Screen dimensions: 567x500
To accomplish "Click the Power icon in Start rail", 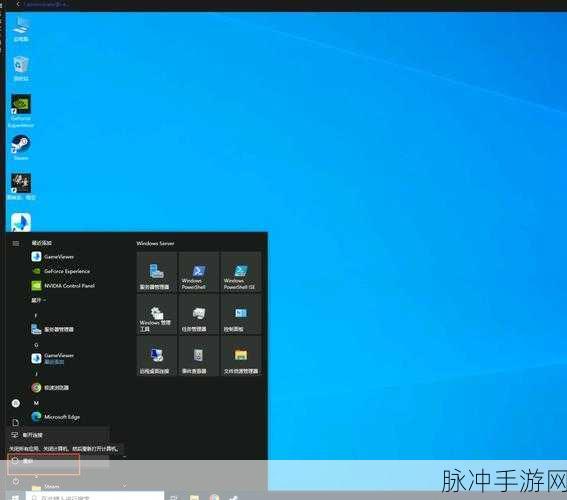I will [x=16, y=481].
